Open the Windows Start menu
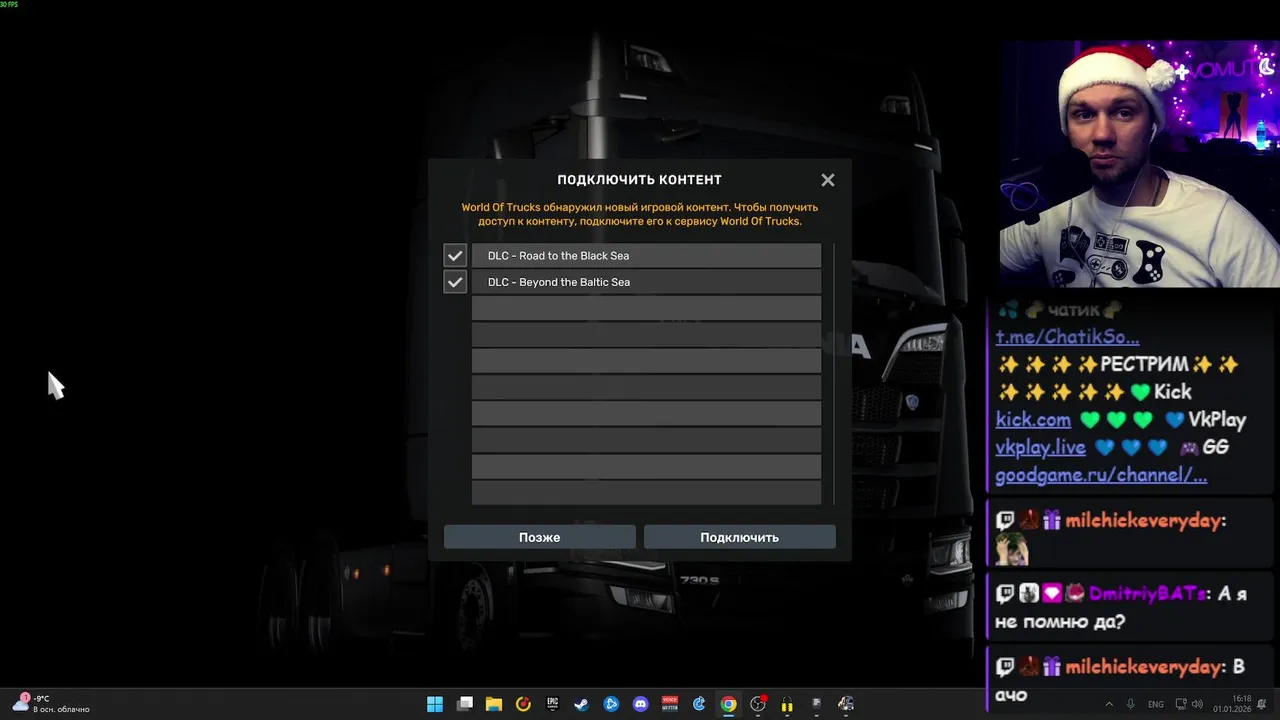The height and width of the screenshot is (720, 1280). pos(435,704)
